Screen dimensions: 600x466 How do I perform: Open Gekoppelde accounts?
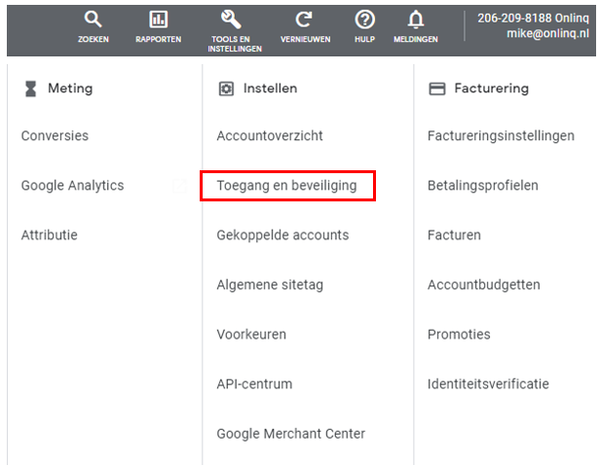283,235
